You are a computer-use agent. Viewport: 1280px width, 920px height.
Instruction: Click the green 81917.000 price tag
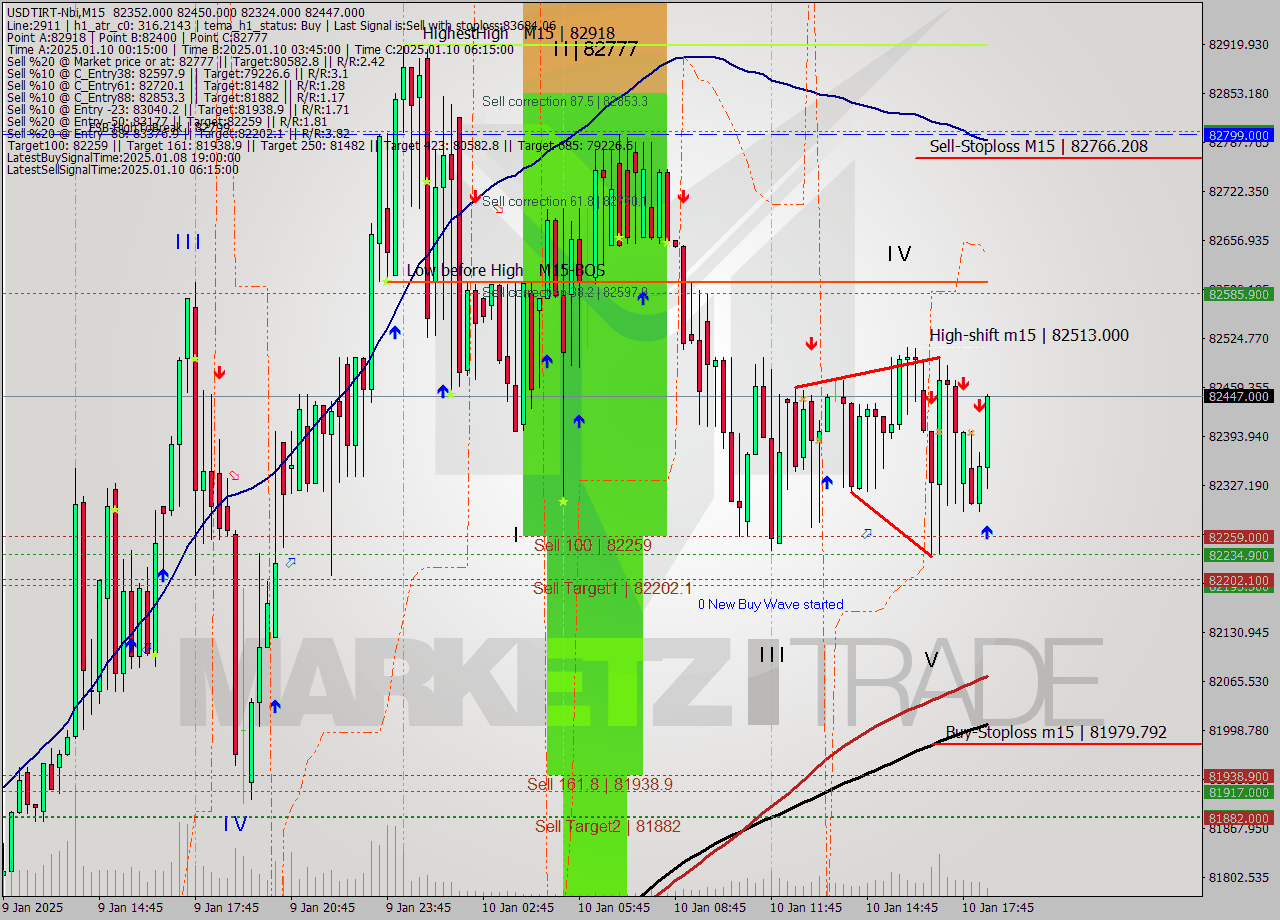pyautogui.click(x=1239, y=792)
